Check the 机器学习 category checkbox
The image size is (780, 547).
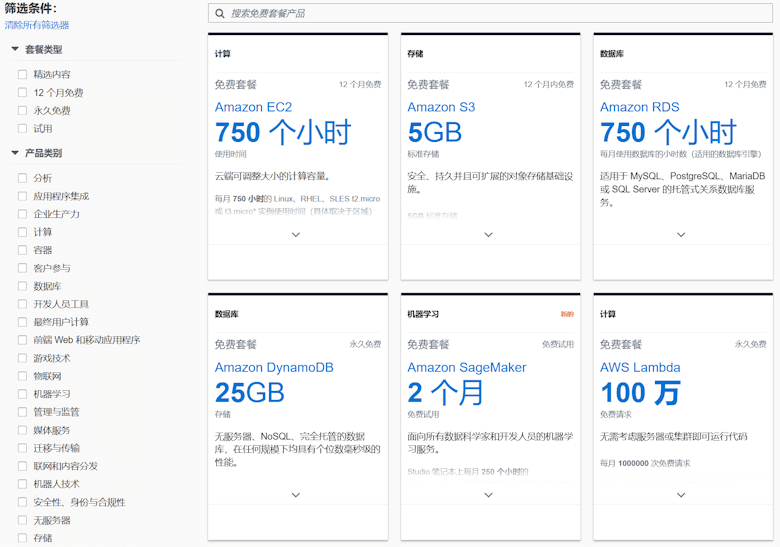pyautogui.click(x=22, y=394)
